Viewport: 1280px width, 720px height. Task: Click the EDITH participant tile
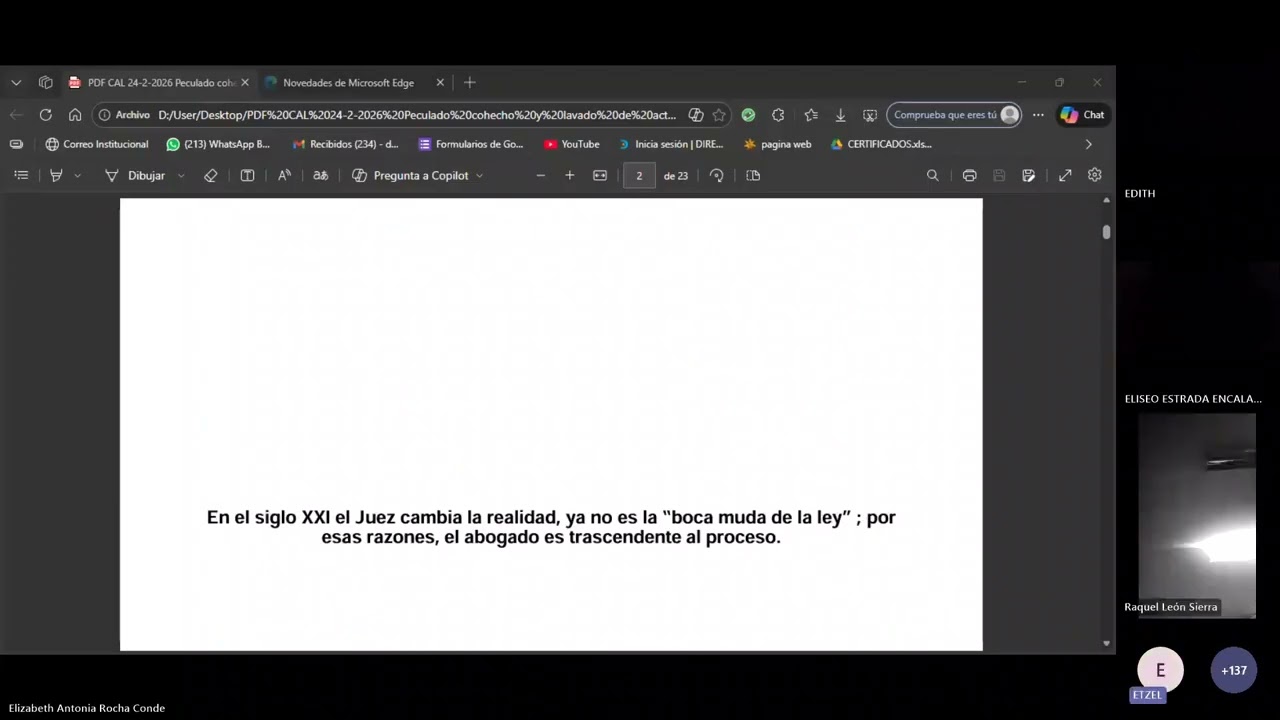coord(1140,193)
